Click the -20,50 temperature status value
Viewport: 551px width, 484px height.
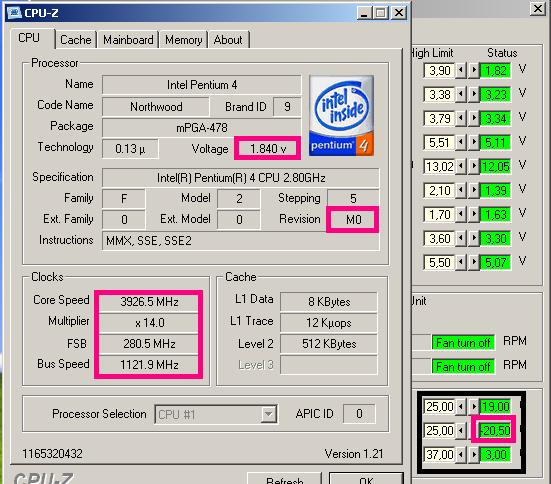(495, 431)
